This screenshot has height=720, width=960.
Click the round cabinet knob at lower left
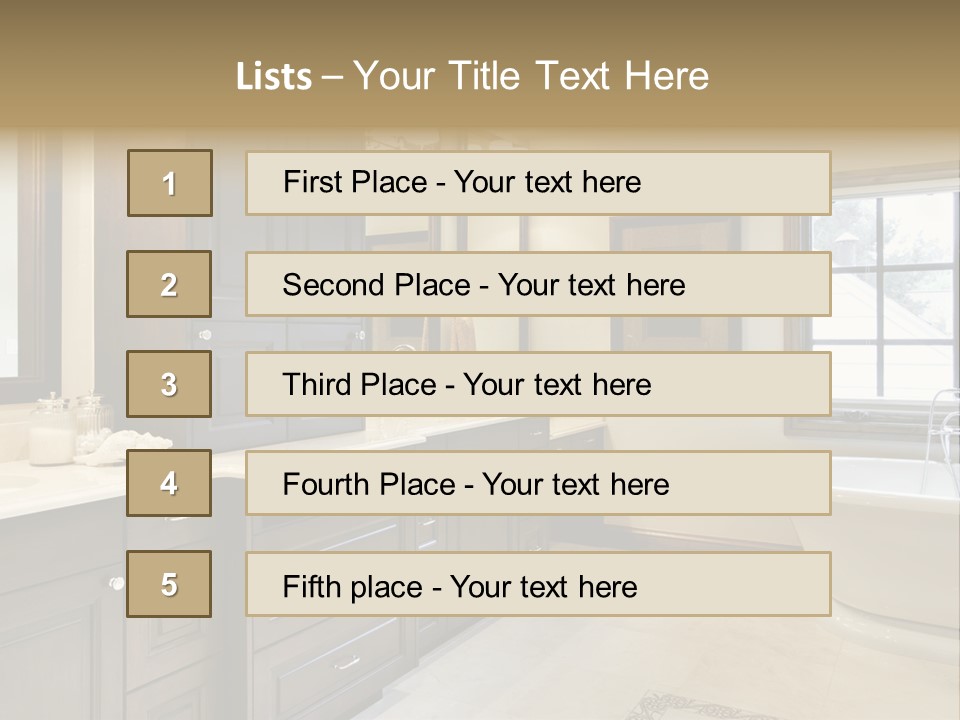point(117,583)
